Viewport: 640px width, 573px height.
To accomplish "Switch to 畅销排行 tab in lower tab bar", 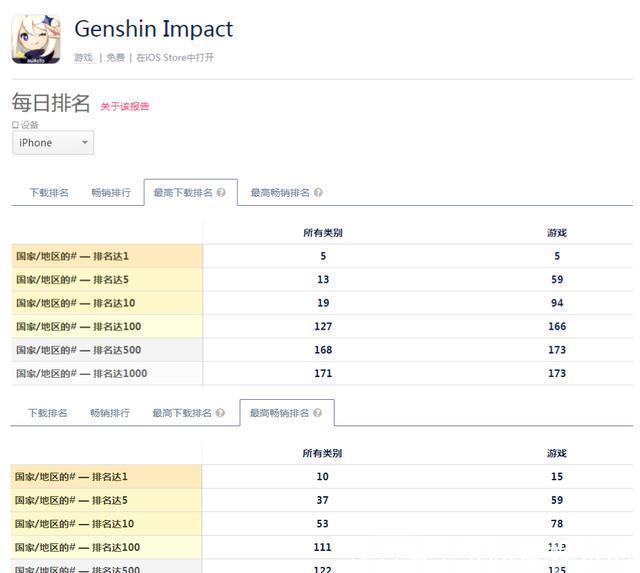I will point(110,413).
